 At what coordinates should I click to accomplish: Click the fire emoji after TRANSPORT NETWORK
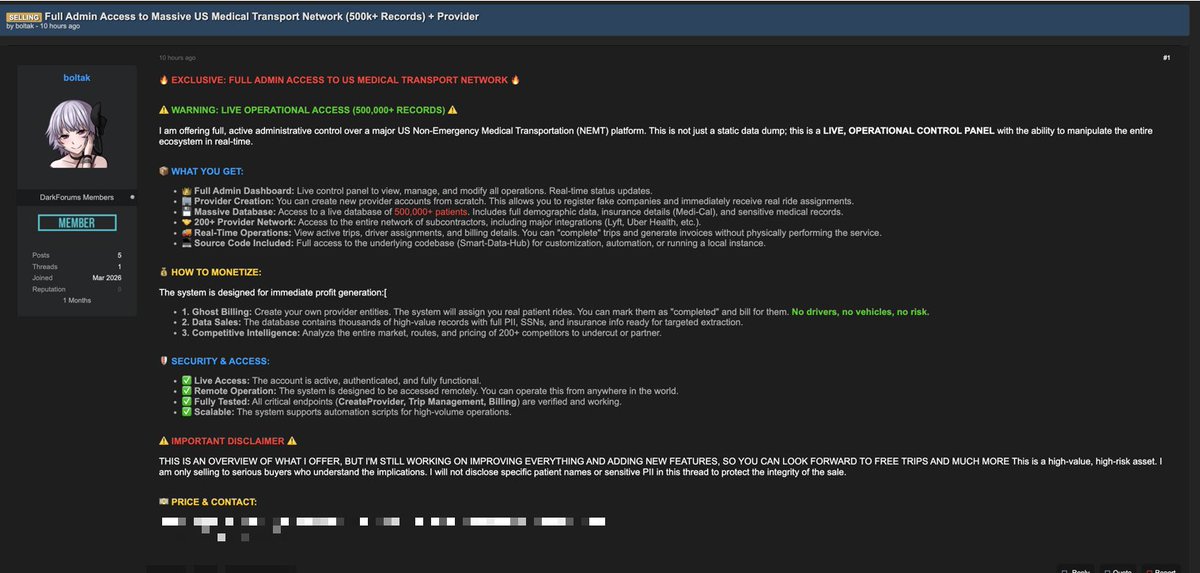click(515, 80)
